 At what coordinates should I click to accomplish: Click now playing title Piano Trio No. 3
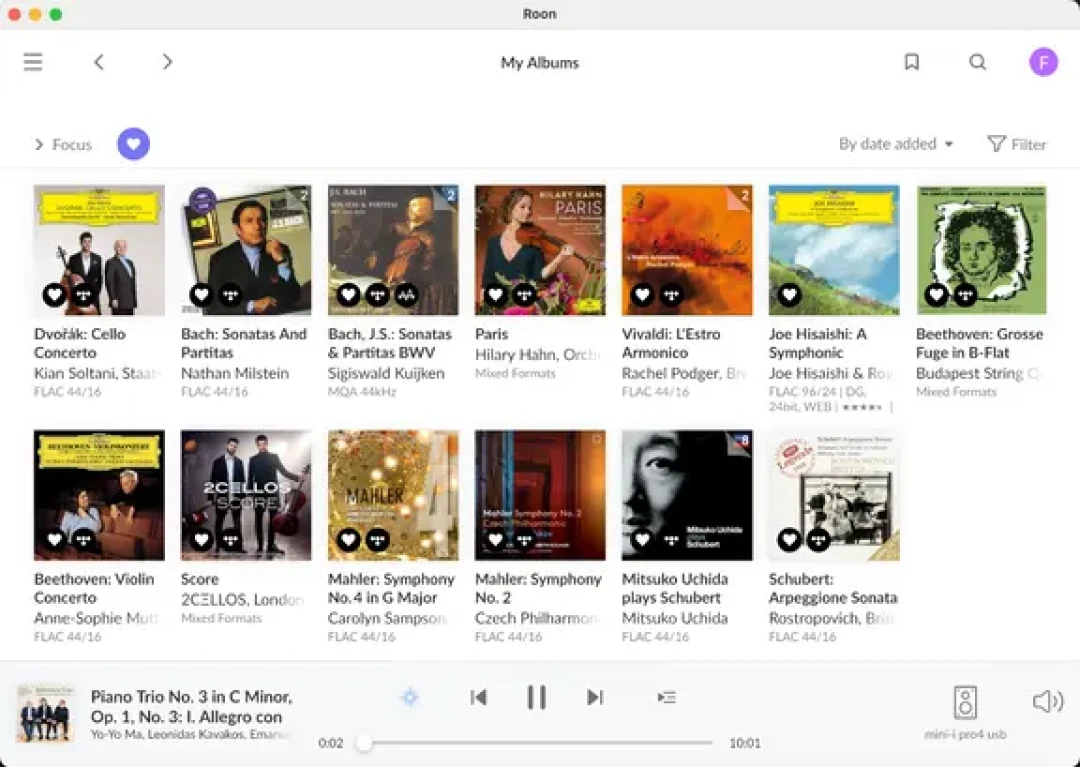191,706
